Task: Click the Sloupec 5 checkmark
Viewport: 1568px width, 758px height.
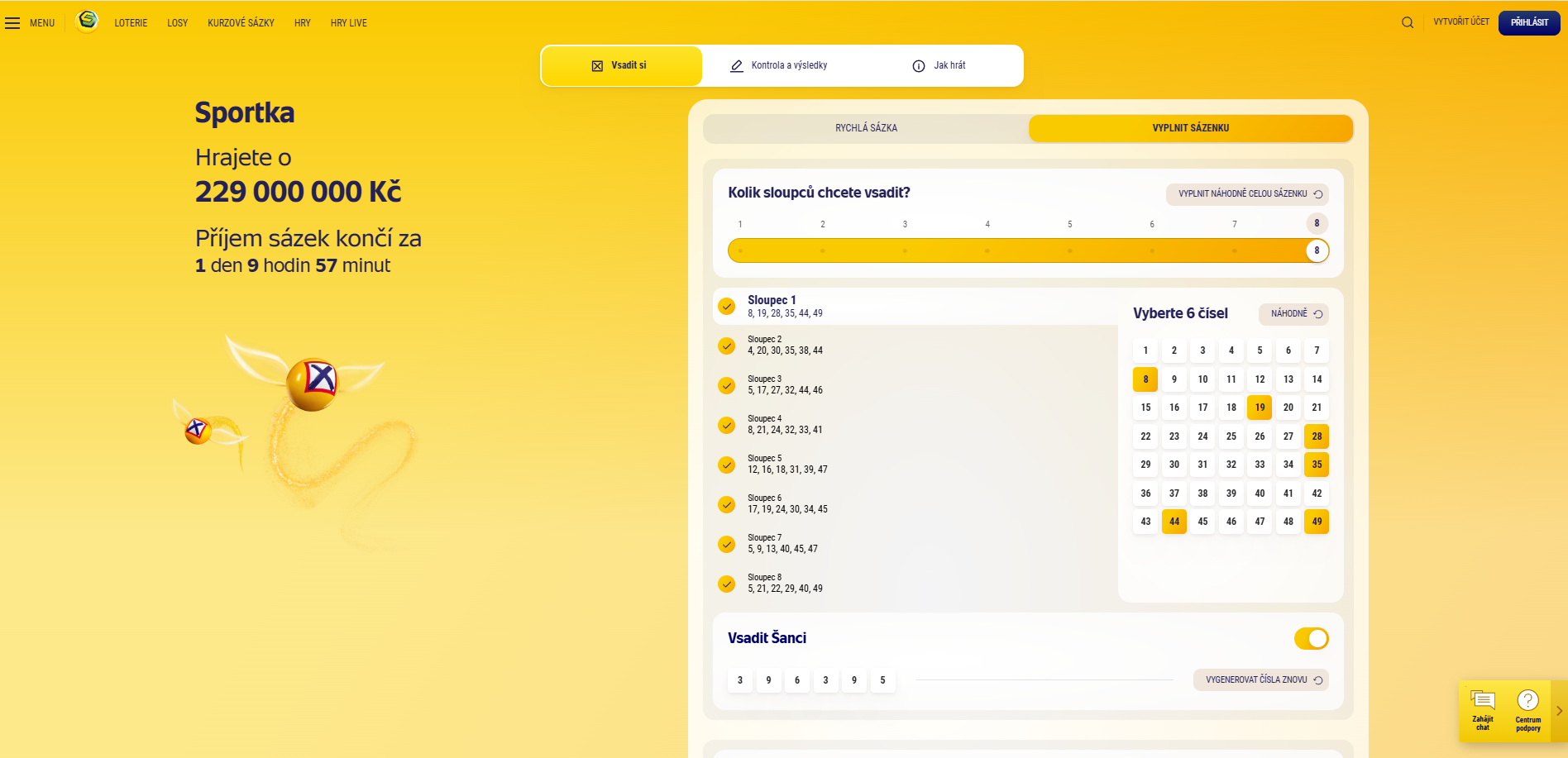Action: [x=727, y=465]
